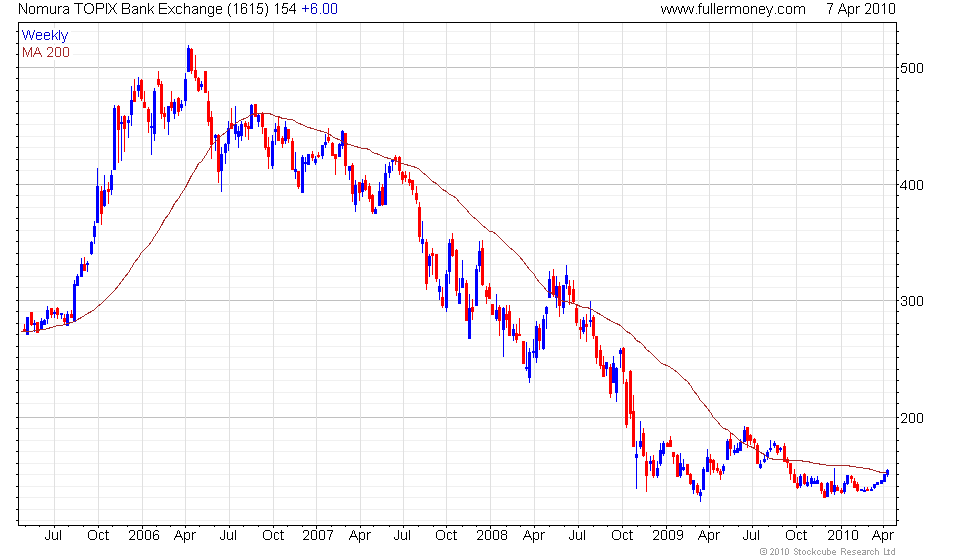Viewport: 980px width, 560px height.
Task: Click the 2006 year label on time axis
Action: pyautogui.click(x=144, y=536)
